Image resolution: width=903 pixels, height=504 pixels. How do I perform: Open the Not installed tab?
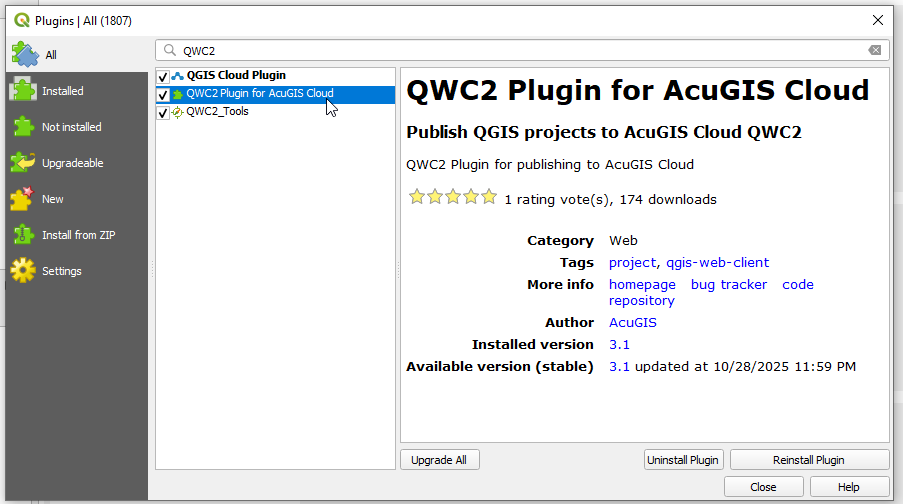coord(71,127)
